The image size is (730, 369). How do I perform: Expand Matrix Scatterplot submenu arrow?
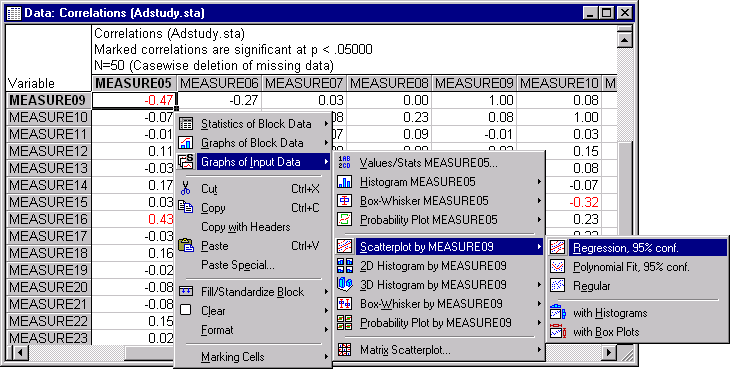point(540,349)
